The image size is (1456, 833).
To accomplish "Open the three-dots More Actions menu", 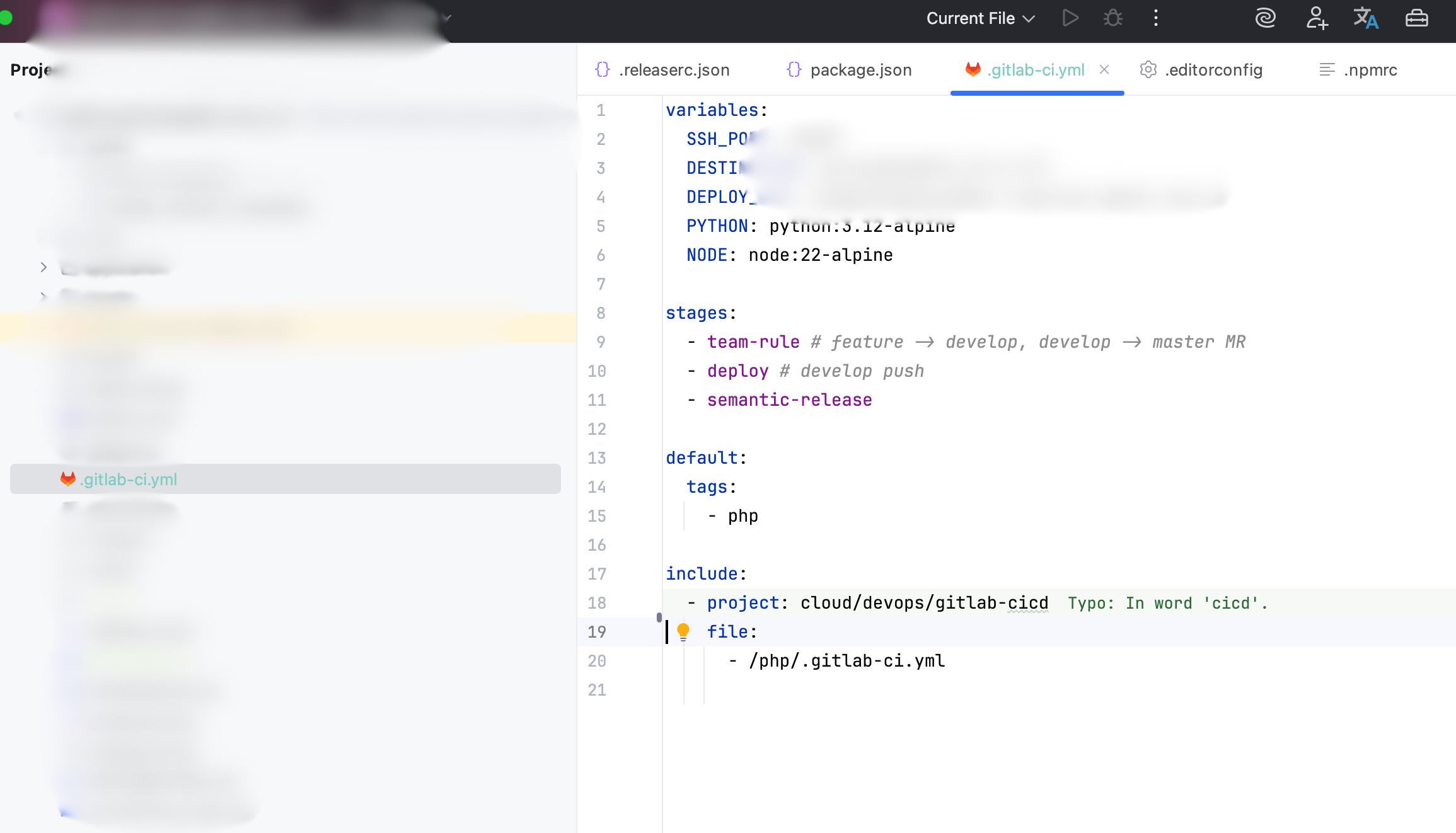I will point(1155,18).
